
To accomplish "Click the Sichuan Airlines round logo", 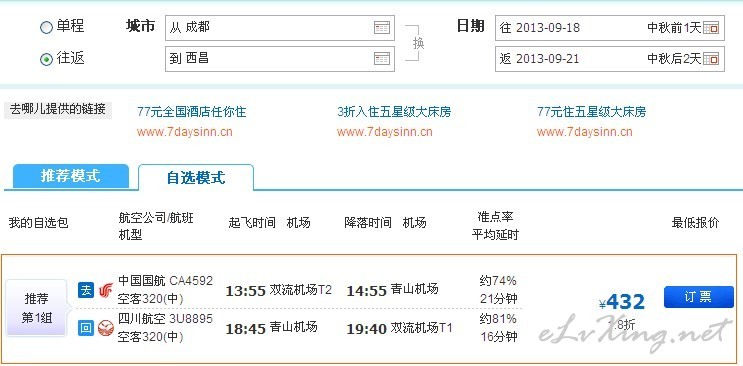I will tap(106, 328).
